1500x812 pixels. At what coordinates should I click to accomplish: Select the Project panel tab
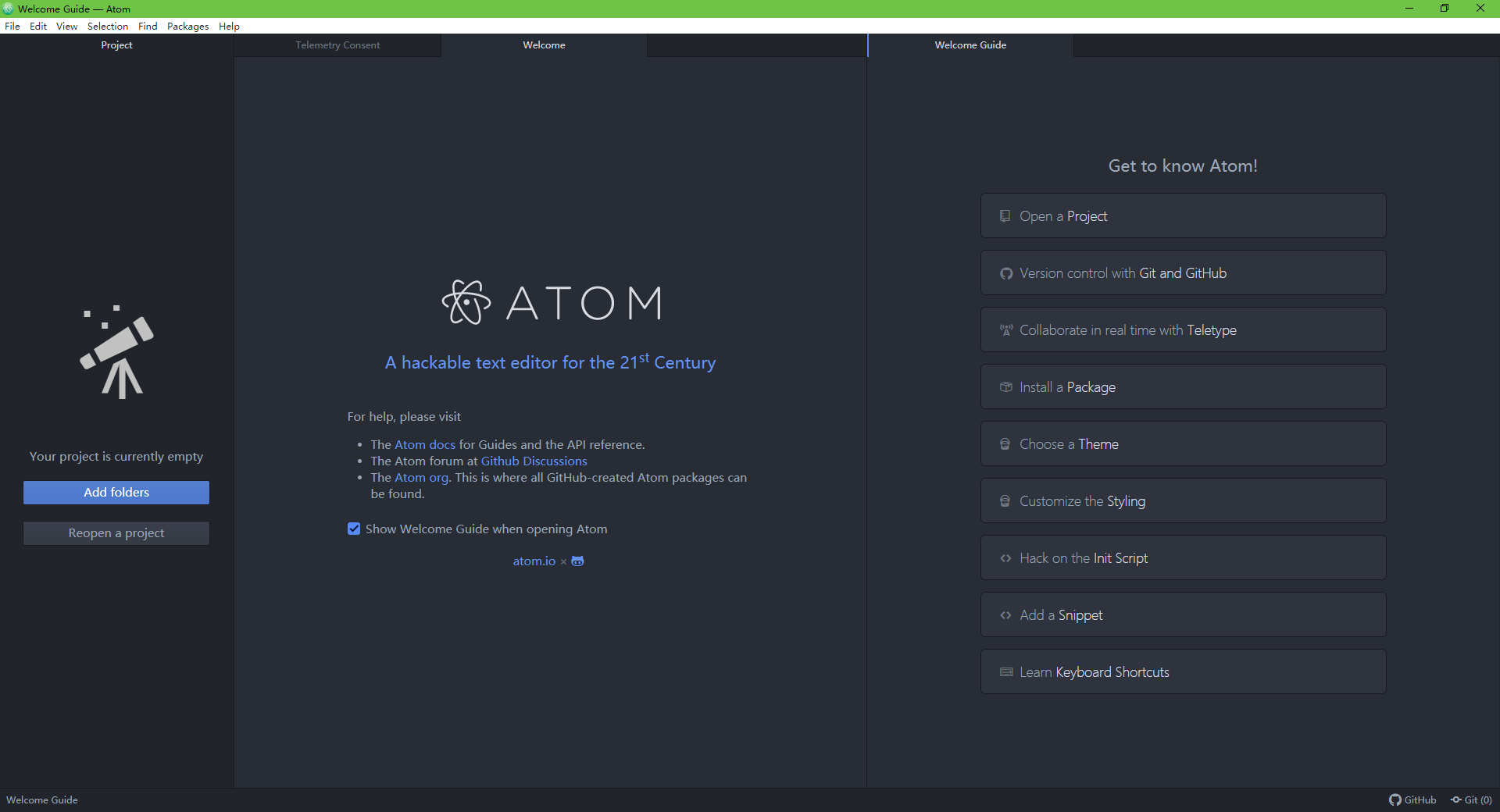pyautogui.click(x=116, y=45)
